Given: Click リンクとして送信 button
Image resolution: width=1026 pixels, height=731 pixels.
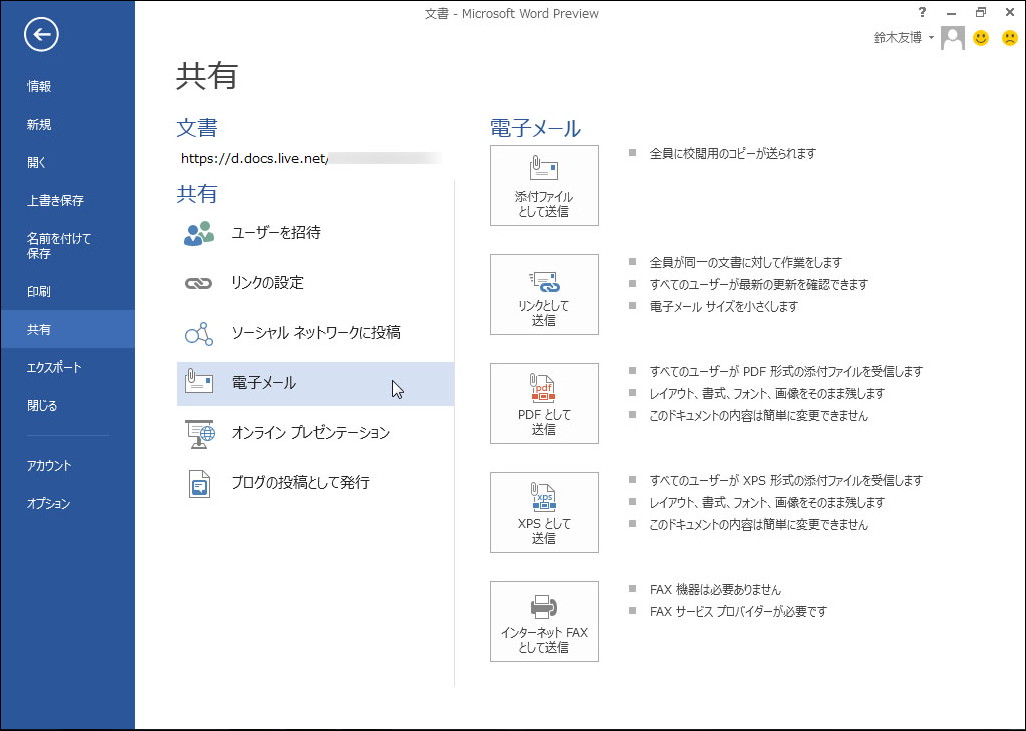Looking at the screenshot, I should click(x=544, y=294).
